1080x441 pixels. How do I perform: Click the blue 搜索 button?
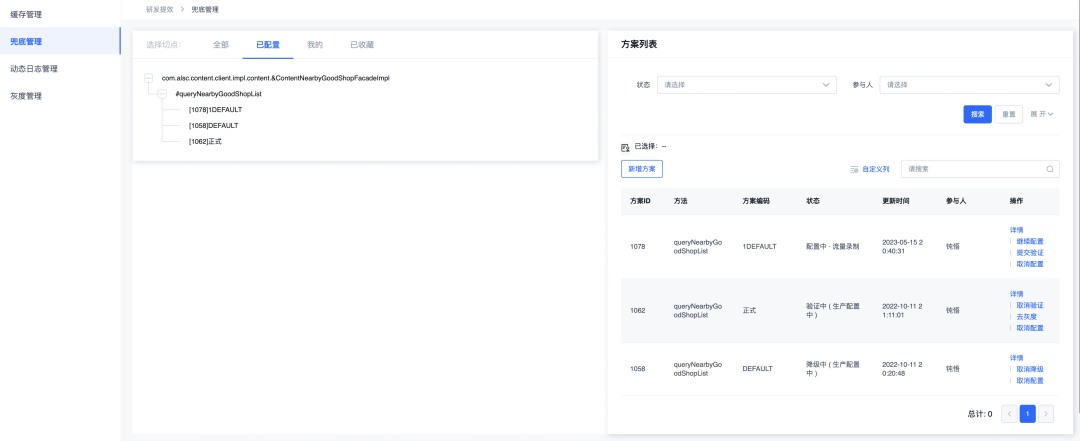click(x=977, y=114)
